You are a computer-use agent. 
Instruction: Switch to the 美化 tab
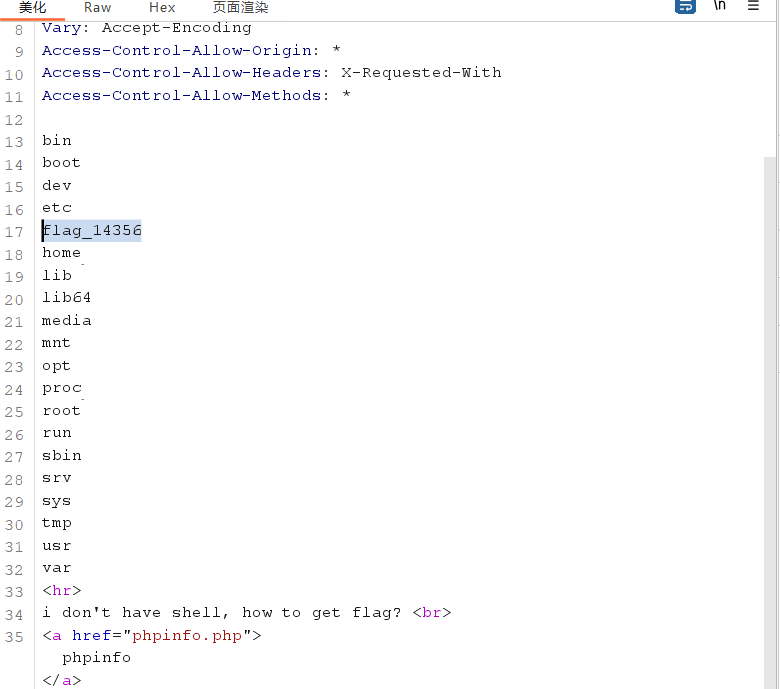(32, 7)
